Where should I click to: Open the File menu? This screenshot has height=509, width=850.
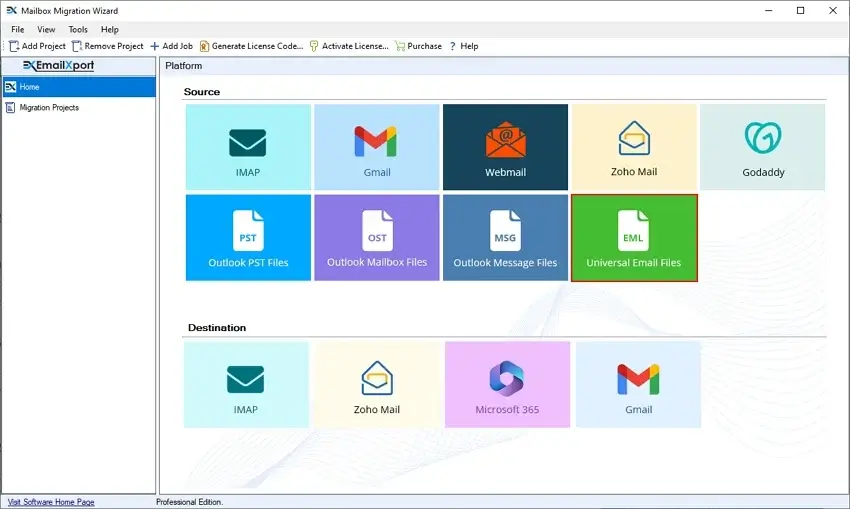coord(18,29)
